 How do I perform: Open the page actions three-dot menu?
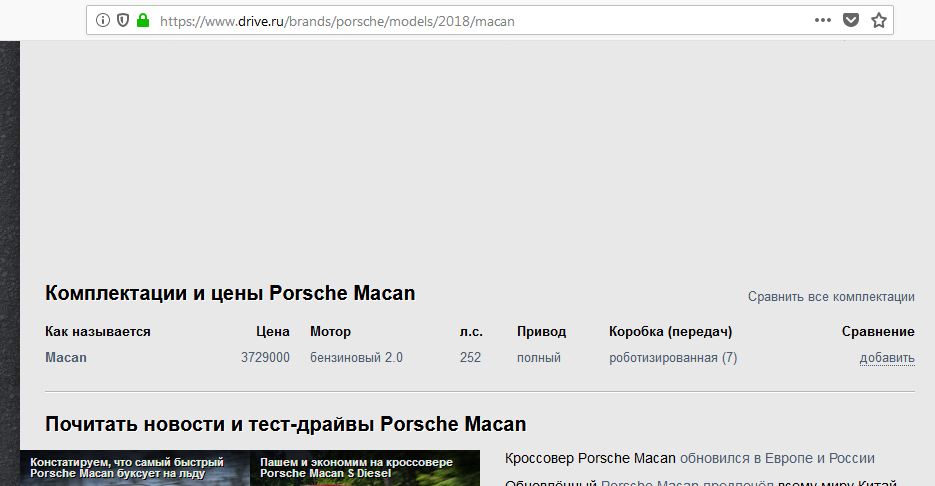(823, 20)
